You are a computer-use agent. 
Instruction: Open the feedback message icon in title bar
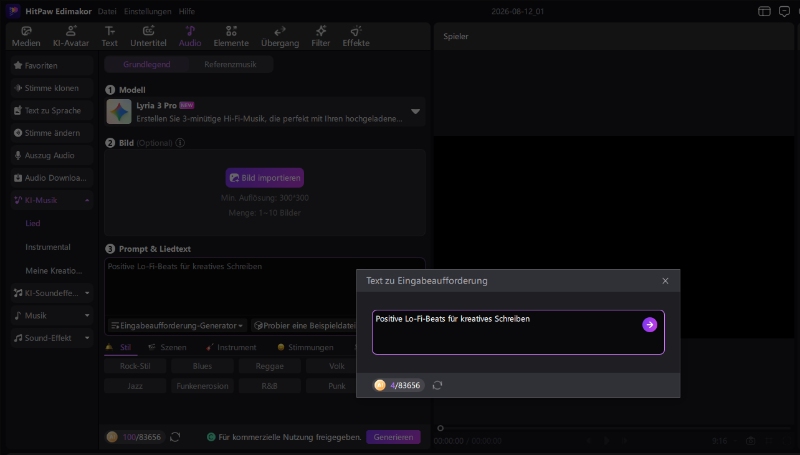[x=784, y=11]
